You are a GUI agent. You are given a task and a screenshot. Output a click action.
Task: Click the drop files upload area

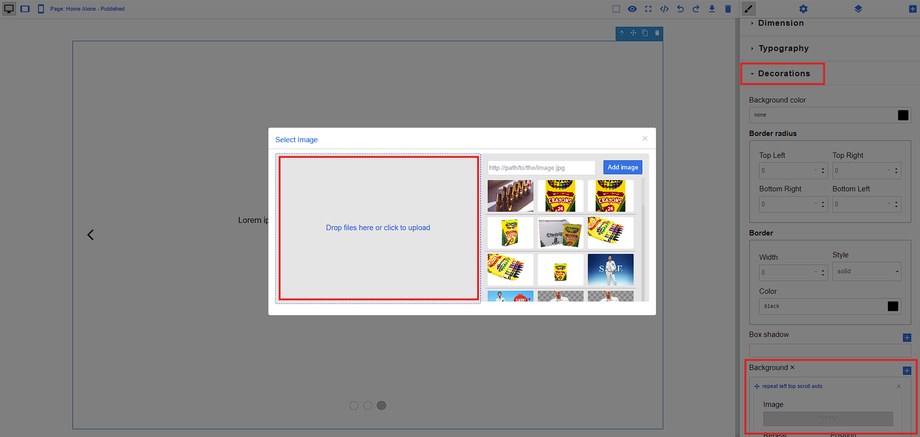coord(378,228)
